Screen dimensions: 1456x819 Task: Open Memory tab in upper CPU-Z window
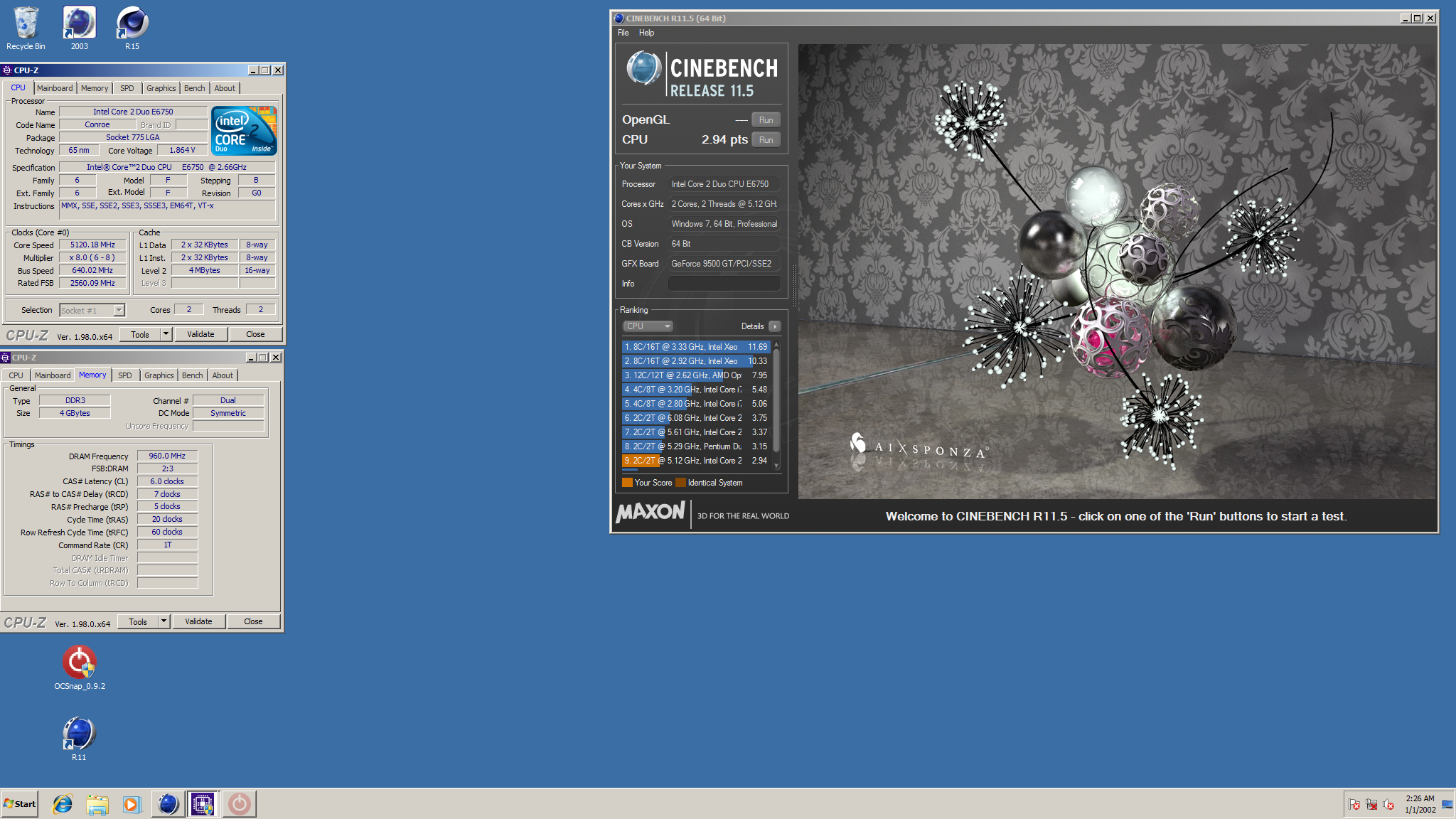click(95, 88)
